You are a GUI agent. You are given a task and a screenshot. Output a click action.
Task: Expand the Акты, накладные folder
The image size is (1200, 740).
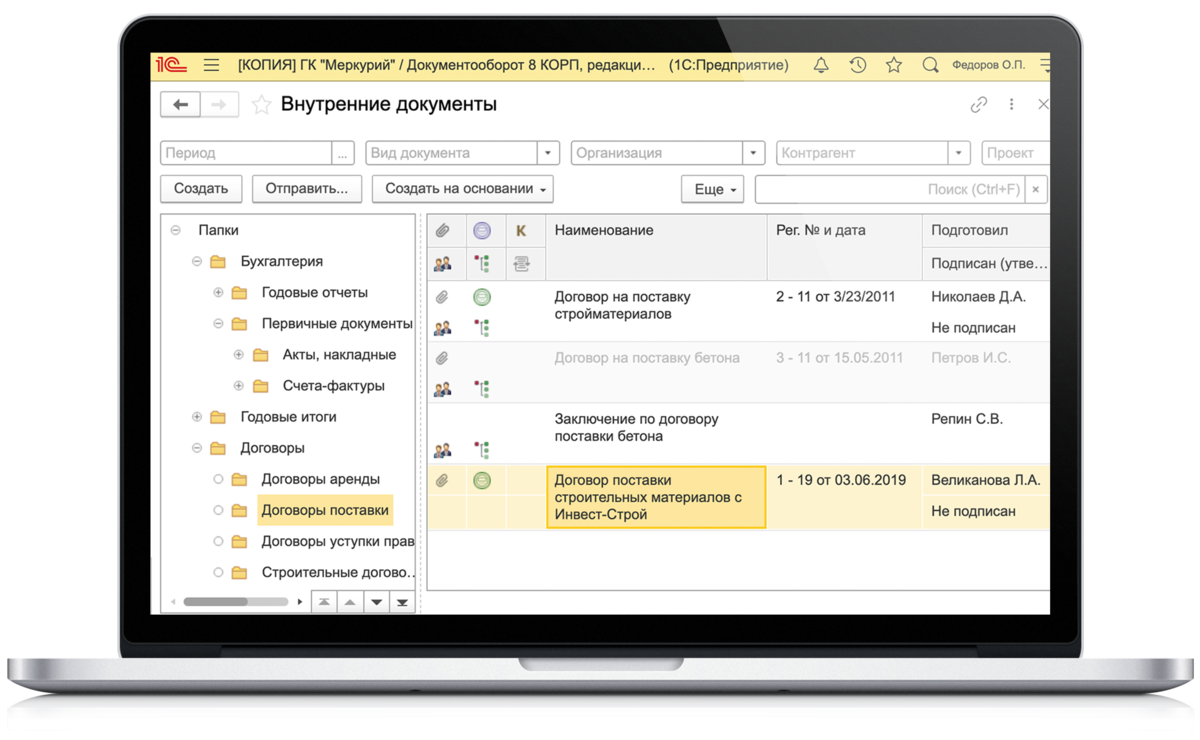coord(239,355)
